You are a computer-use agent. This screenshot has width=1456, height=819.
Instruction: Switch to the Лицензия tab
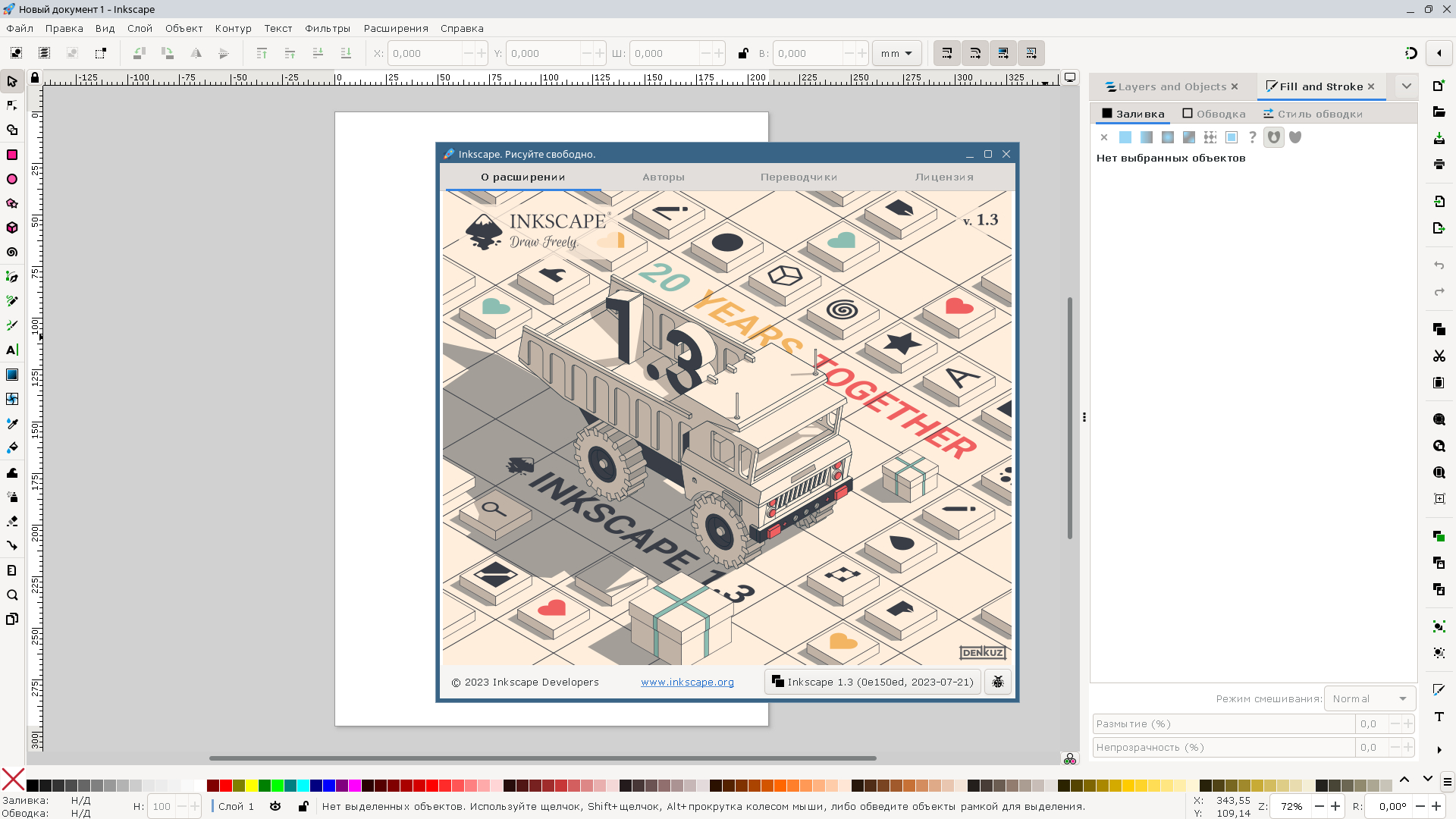pos(944,177)
